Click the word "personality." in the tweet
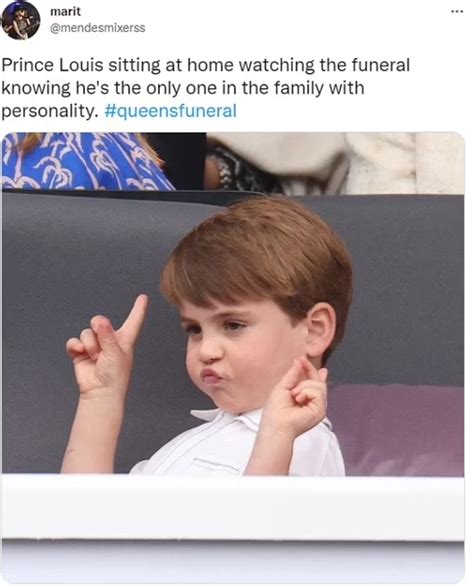The width and height of the screenshot is (474, 588). [50, 111]
